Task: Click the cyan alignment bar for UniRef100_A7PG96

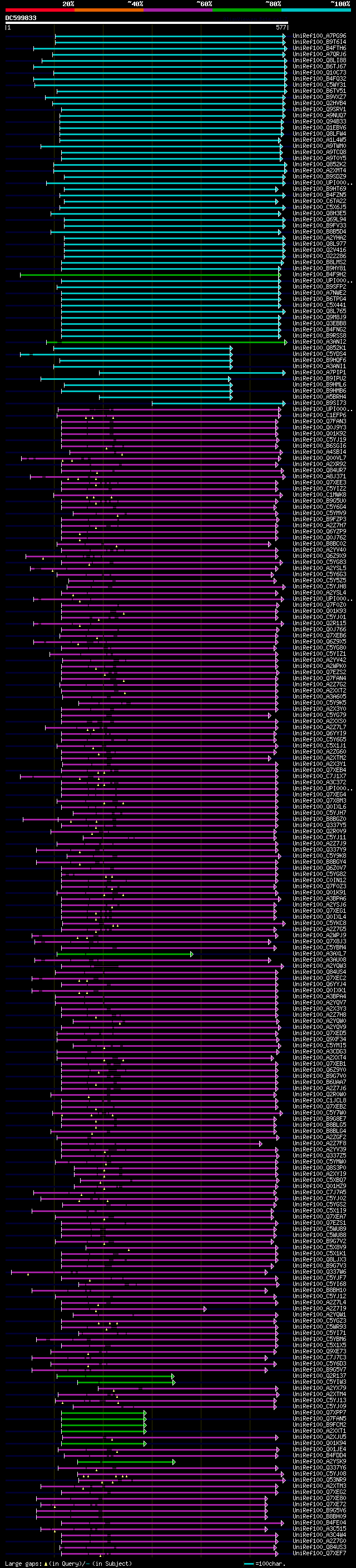Action: [170, 36]
